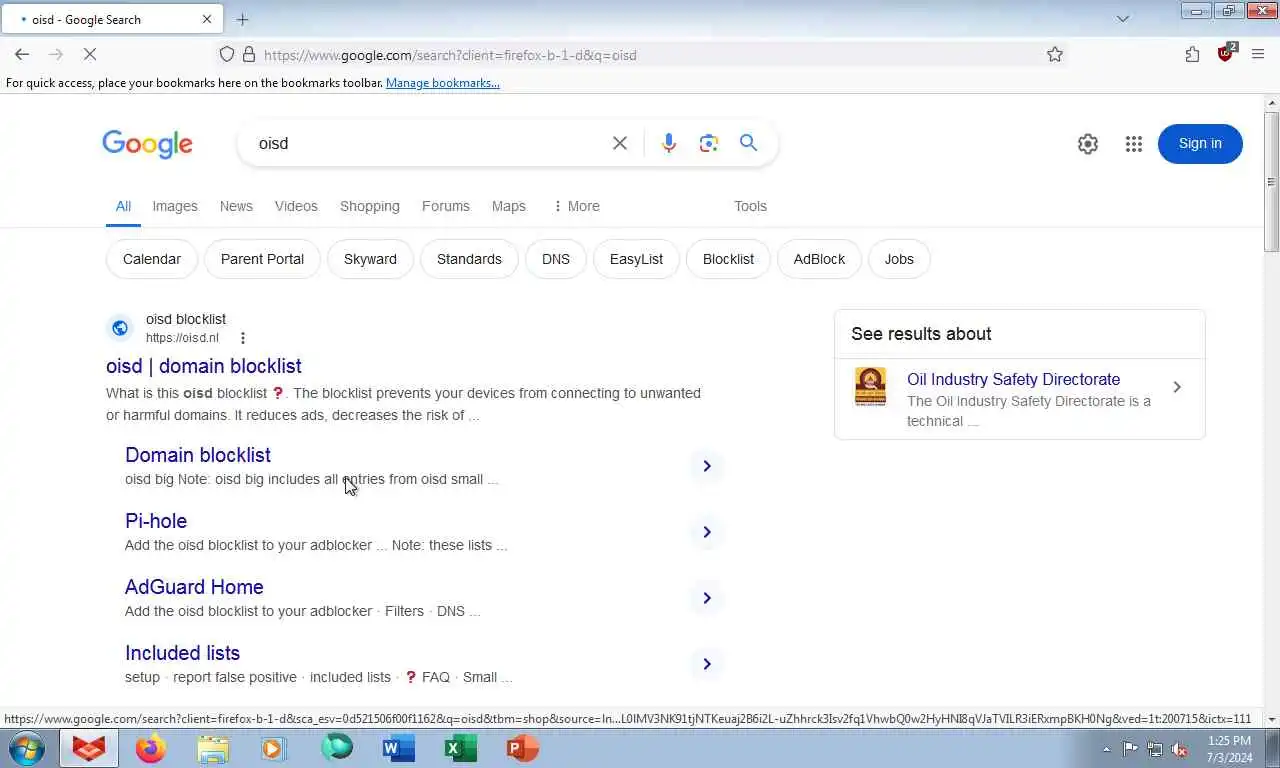Open the oisd | domain blocklist result

[x=204, y=366]
